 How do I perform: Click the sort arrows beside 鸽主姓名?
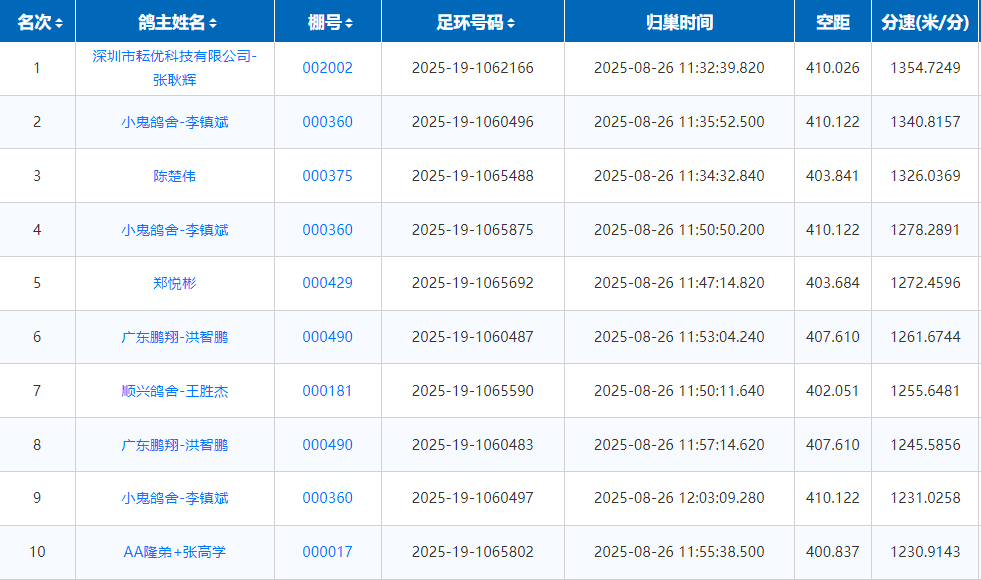[213, 23]
